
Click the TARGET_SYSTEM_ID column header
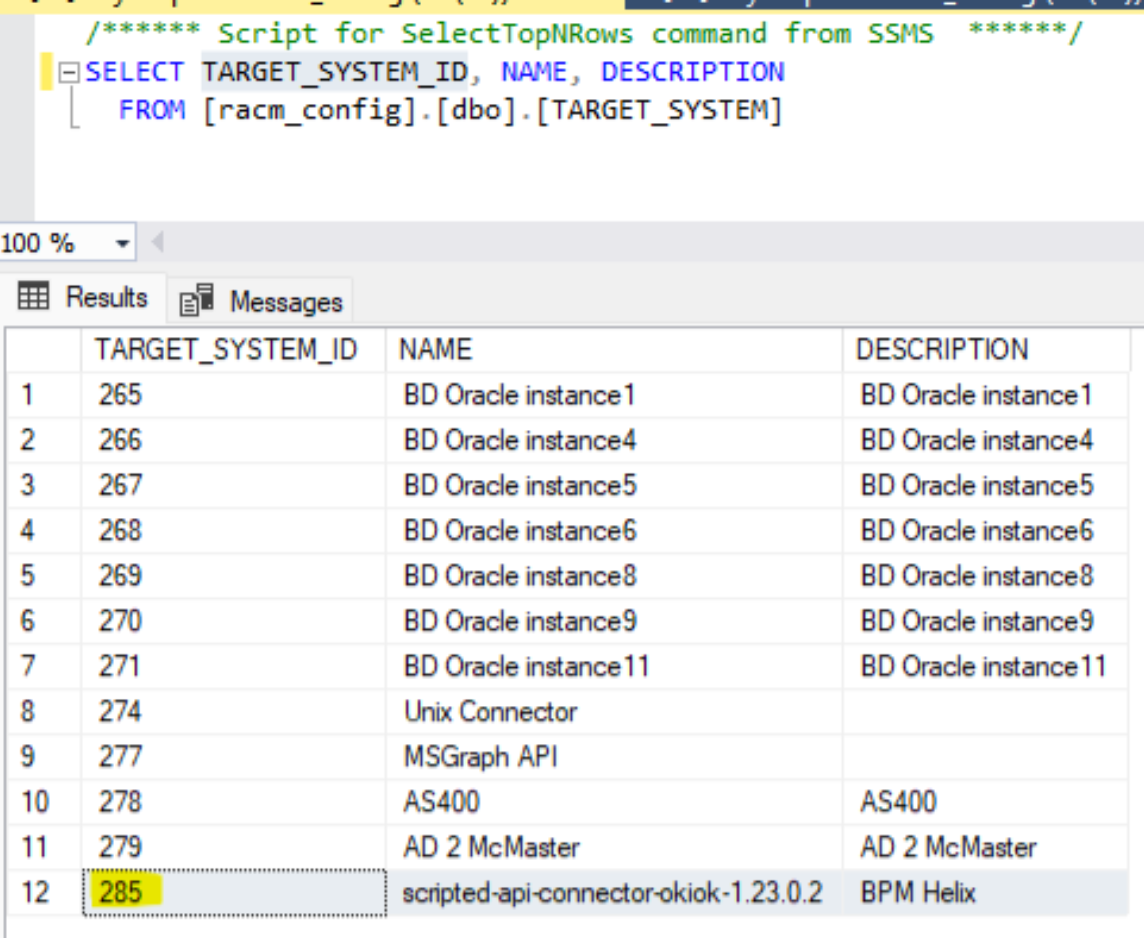233,349
